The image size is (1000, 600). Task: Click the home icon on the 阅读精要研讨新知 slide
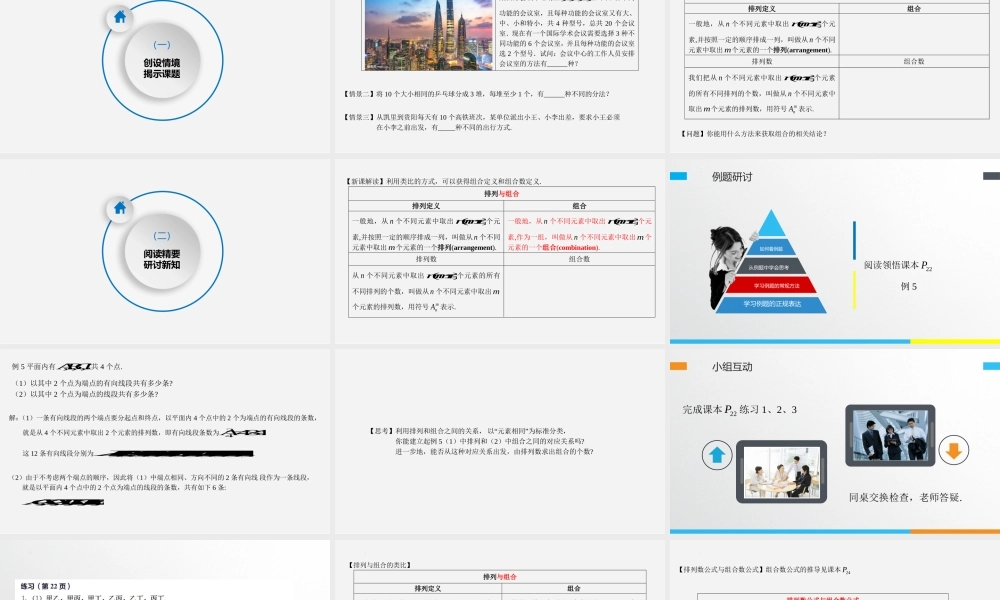point(118,207)
